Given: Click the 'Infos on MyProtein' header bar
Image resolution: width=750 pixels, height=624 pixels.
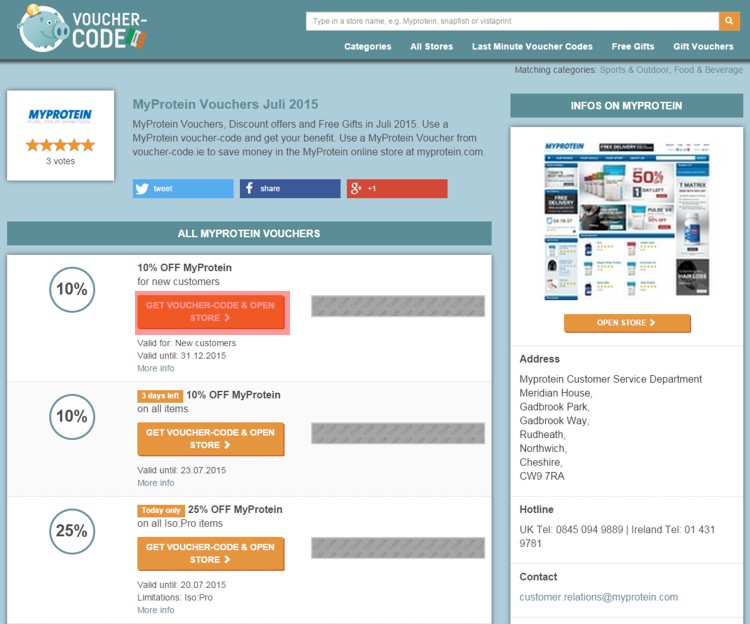Looking at the screenshot, I should pos(627,106).
